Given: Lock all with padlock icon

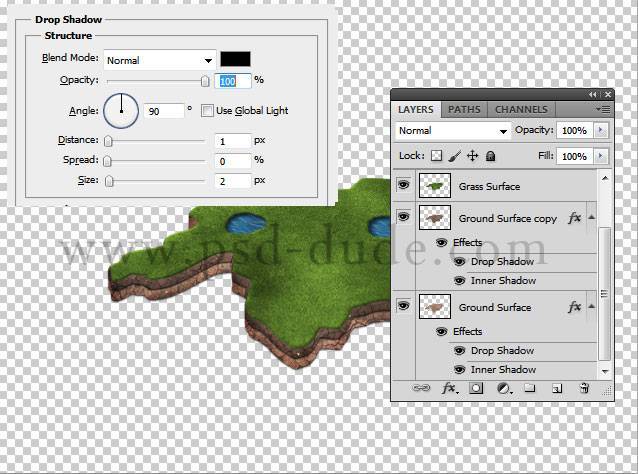Looking at the screenshot, I should coord(490,156).
